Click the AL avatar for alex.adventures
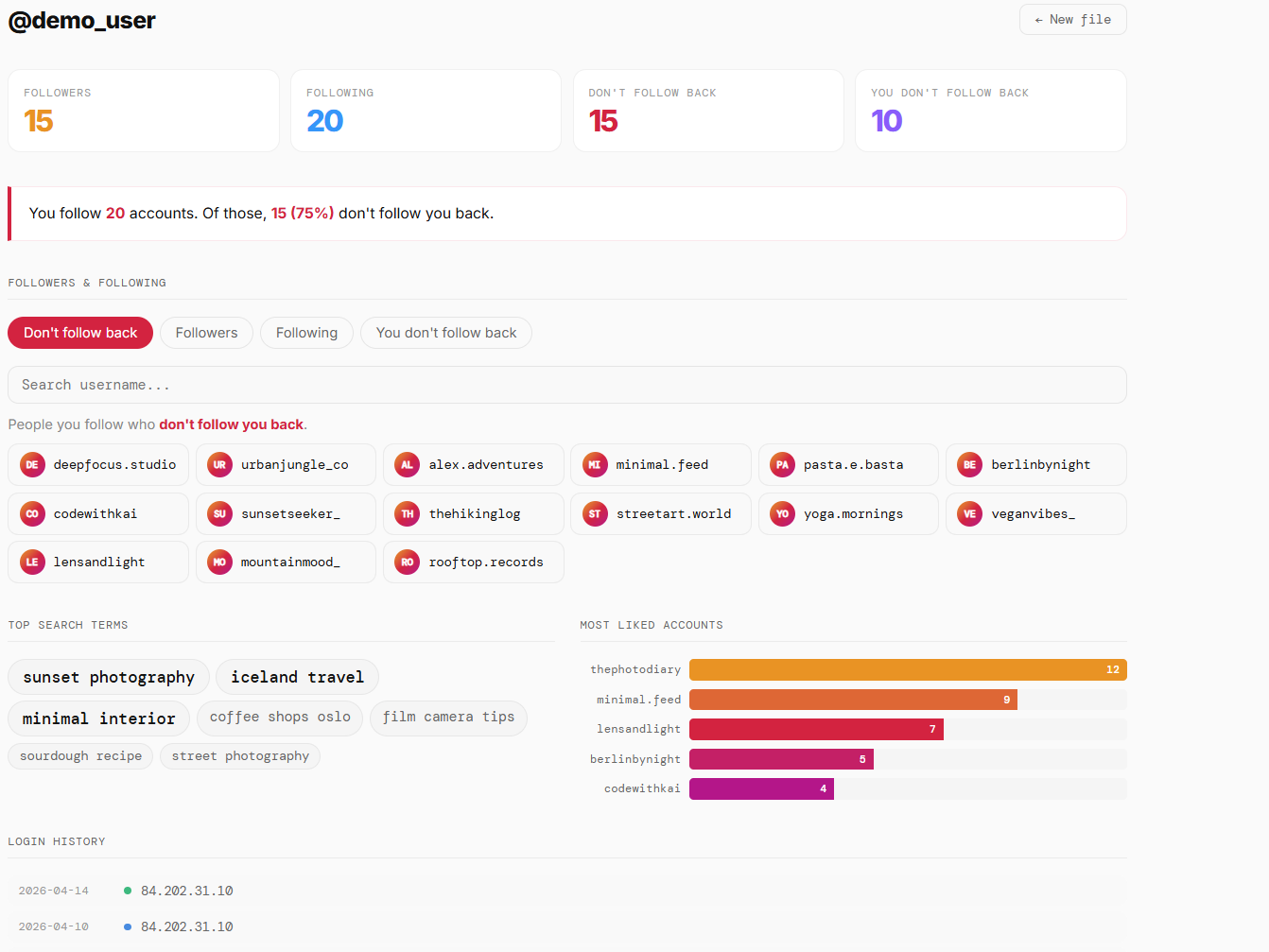Viewport: 1269px width, 952px height. pos(407,464)
